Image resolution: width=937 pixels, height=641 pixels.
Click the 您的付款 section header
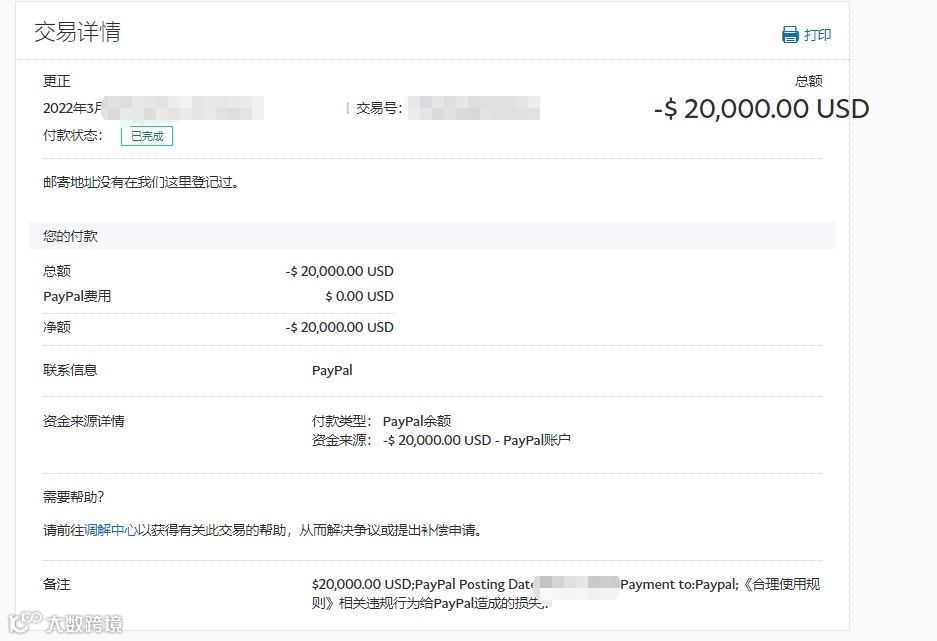click(x=432, y=236)
